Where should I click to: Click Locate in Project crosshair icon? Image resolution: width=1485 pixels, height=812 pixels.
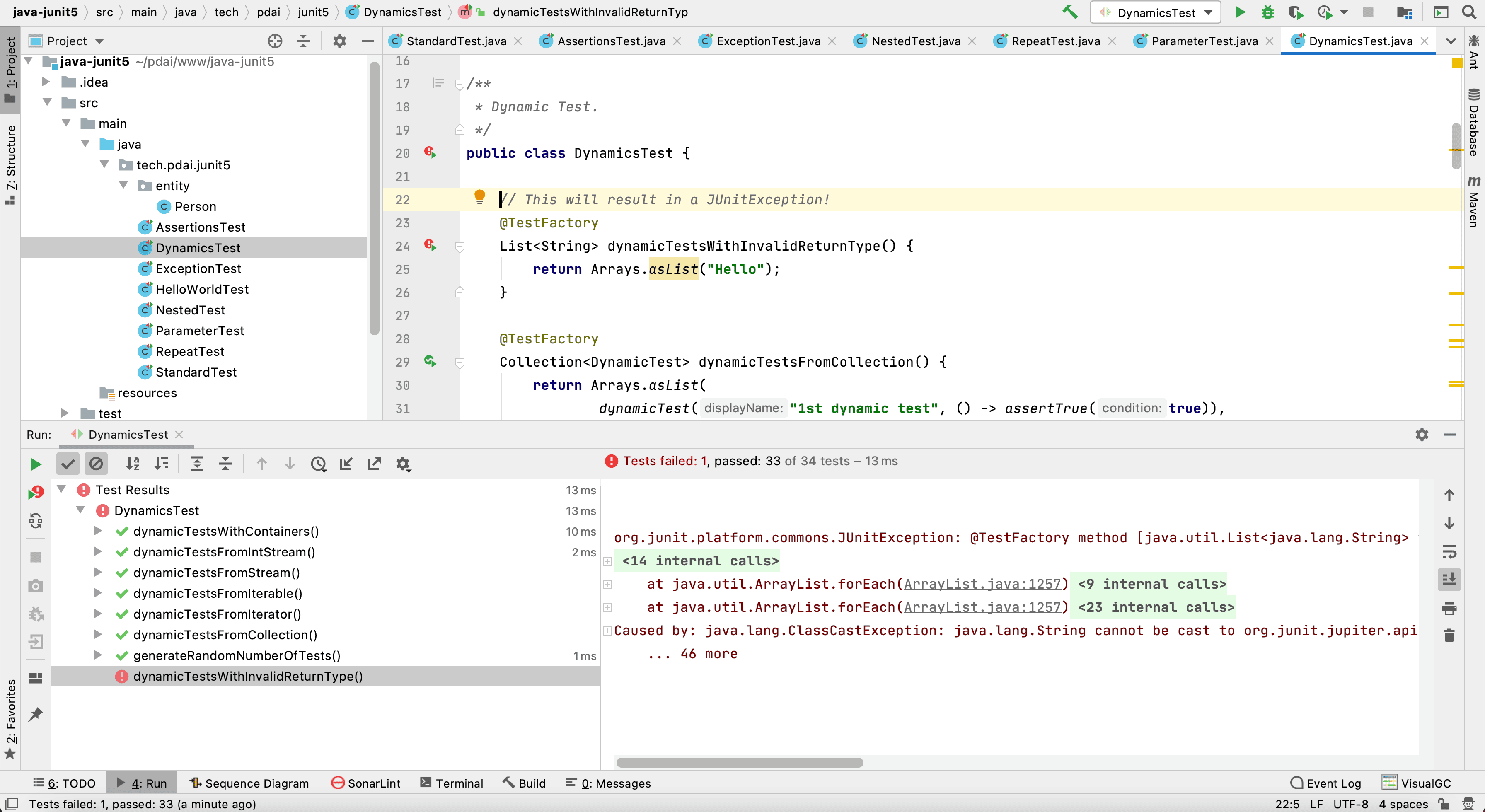[x=275, y=41]
